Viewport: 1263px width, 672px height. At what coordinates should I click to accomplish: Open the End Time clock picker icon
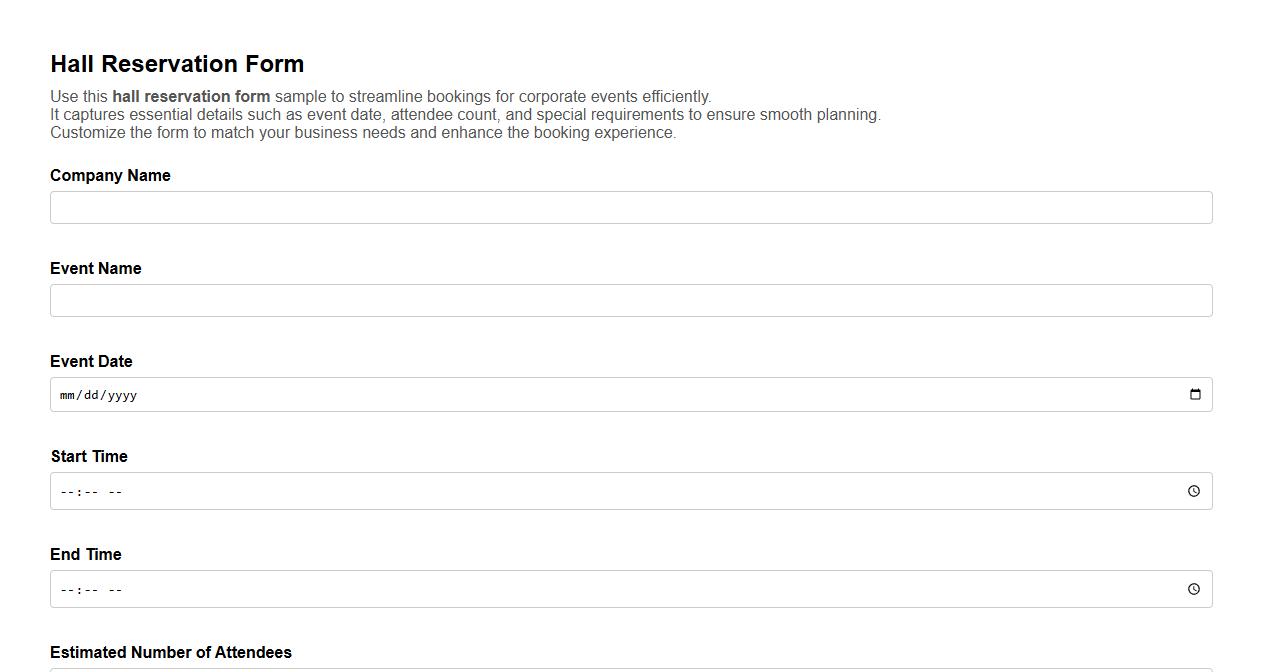point(1193,589)
